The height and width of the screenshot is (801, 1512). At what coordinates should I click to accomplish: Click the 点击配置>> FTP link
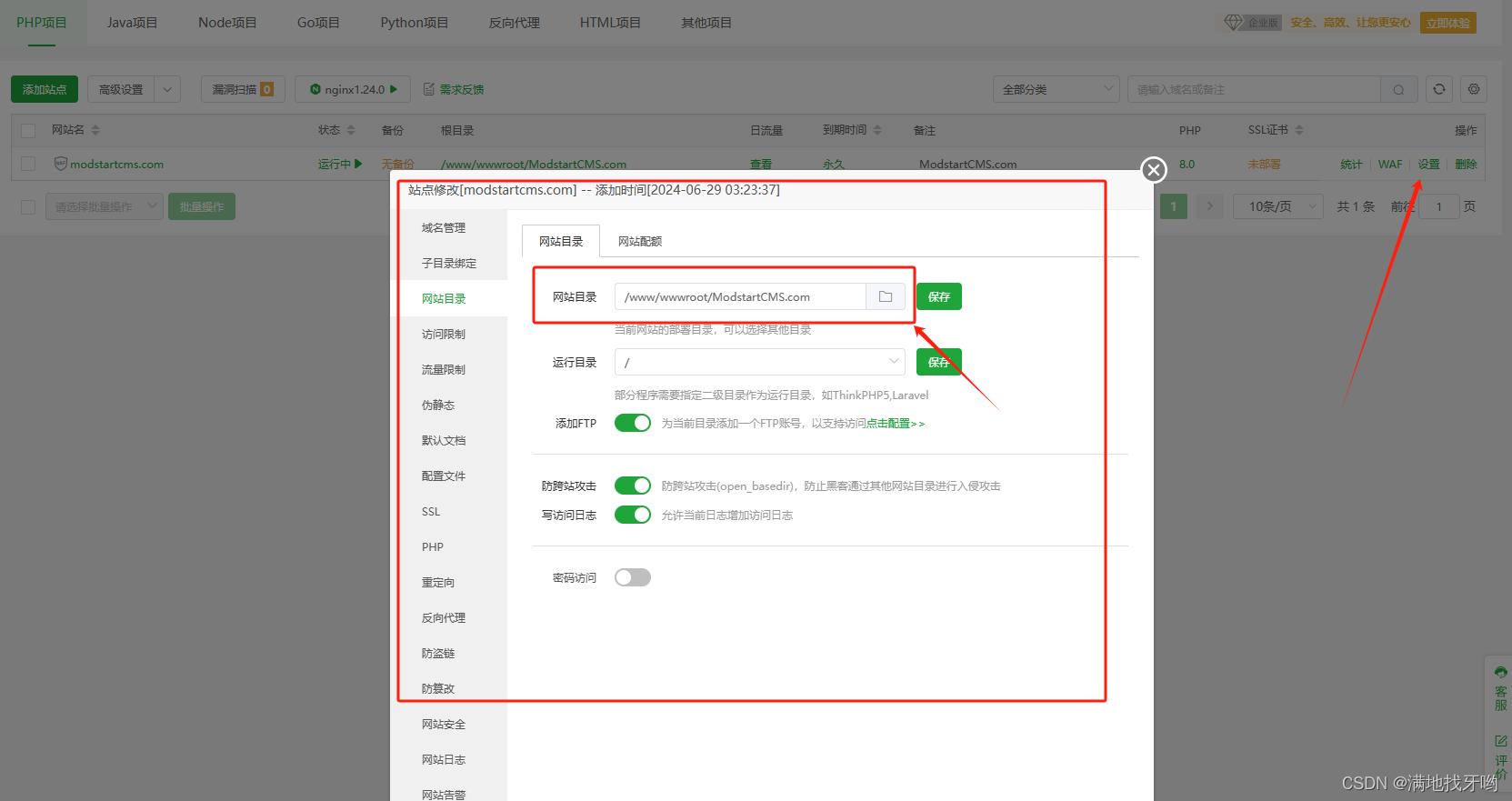896,424
